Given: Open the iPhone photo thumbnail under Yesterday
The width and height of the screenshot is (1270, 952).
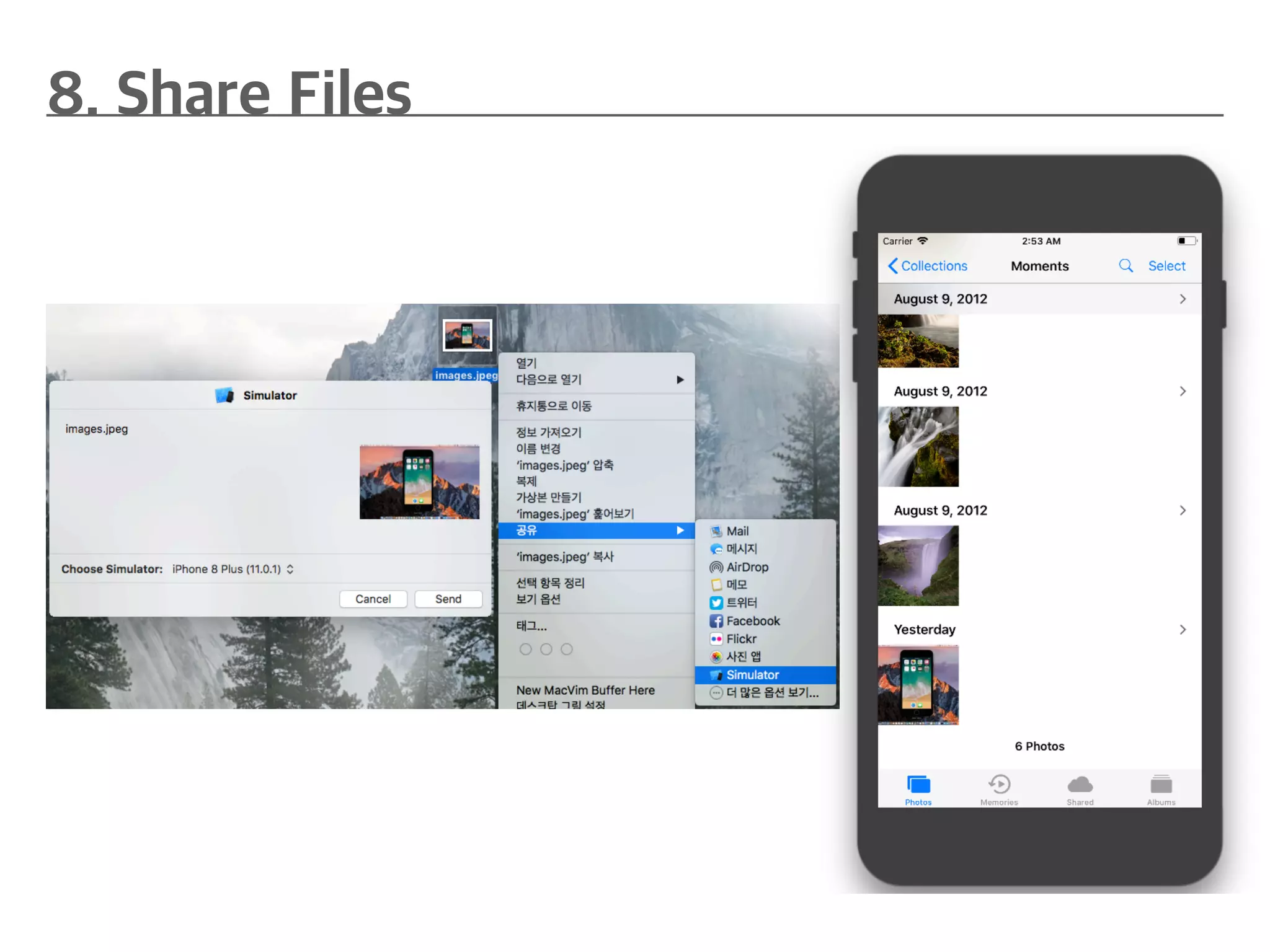Looking at the screenshot, I should coord(918,685).
